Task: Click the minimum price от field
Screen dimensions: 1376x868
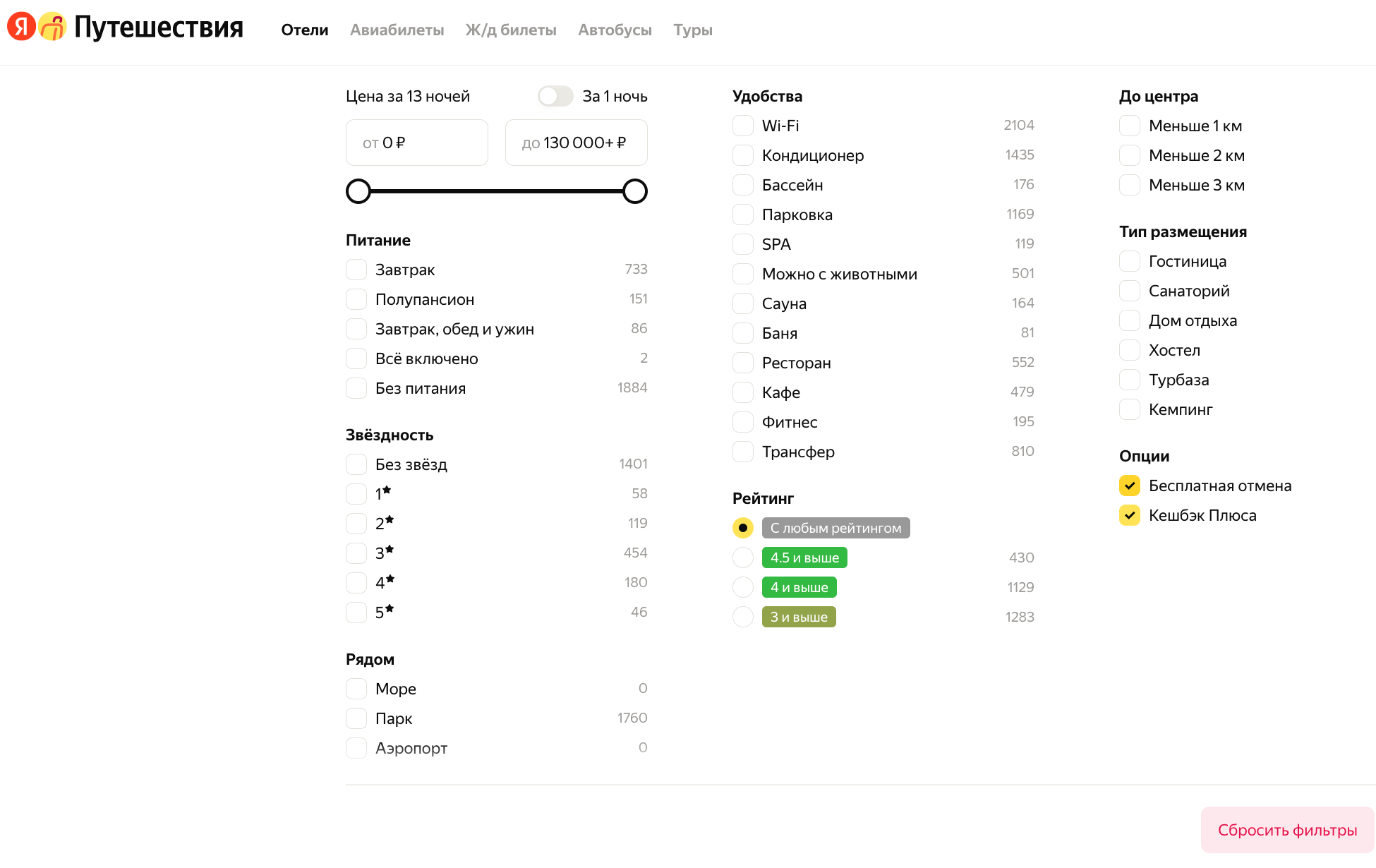Action: (x=416, y=143)
